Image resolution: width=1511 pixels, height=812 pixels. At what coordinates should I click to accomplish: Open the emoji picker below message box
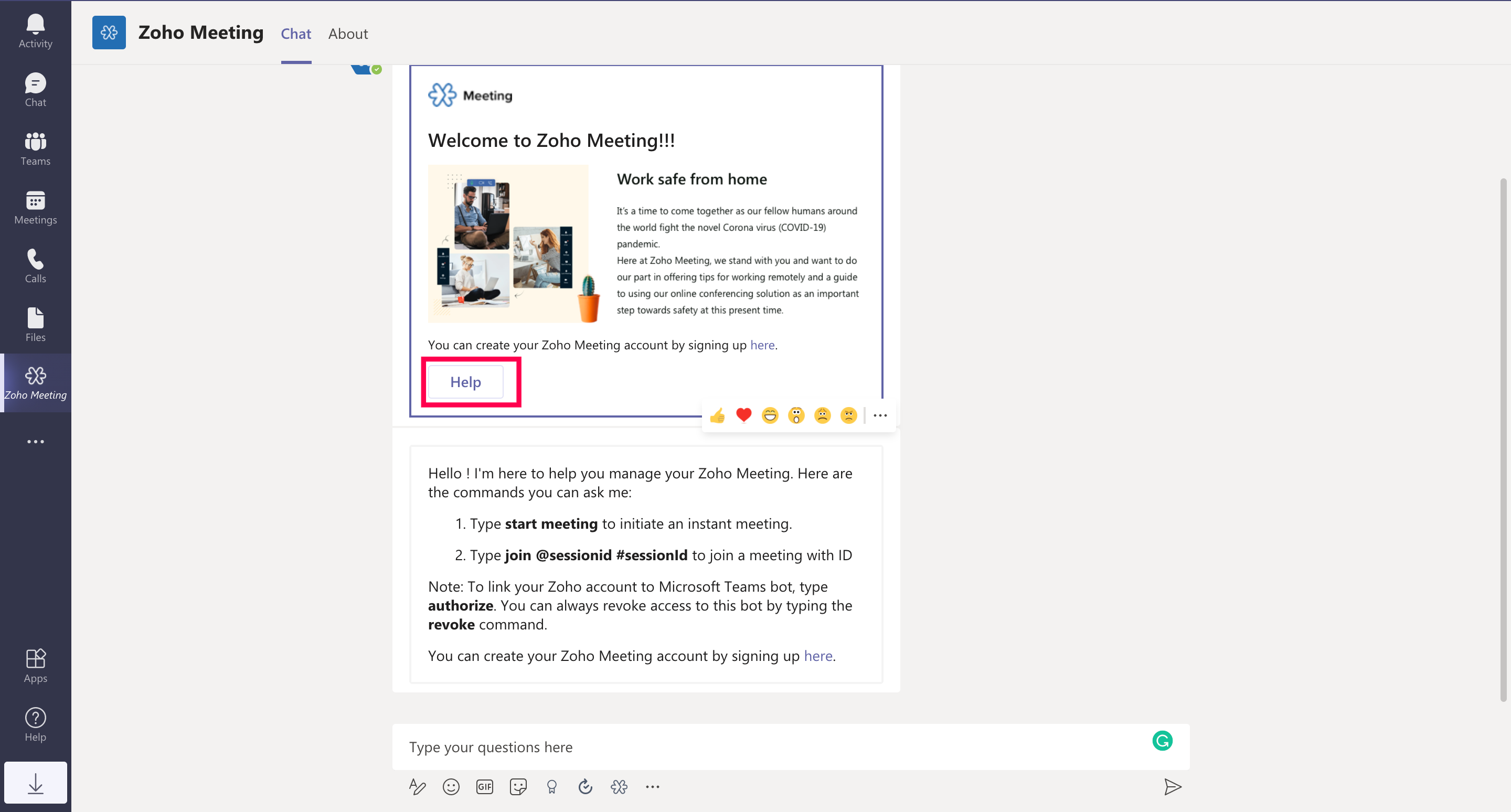point(451,787)
